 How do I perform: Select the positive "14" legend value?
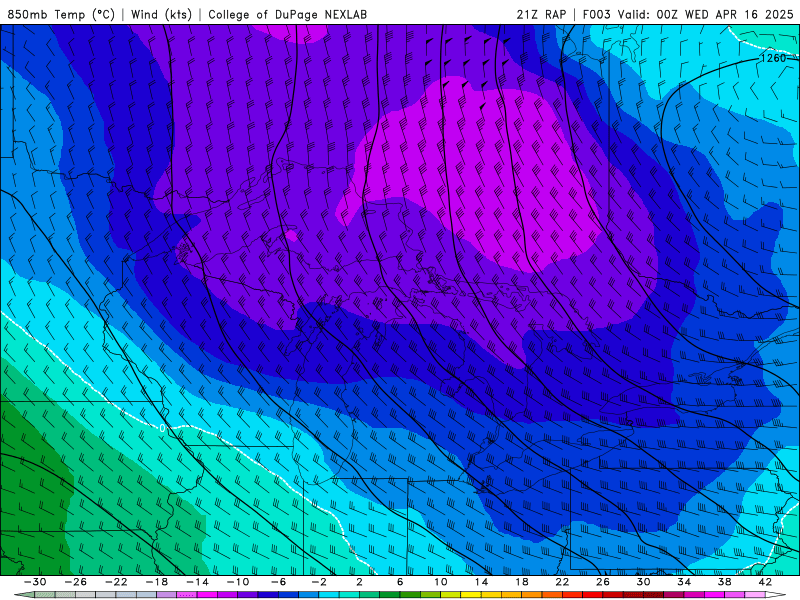click(481, 582)
